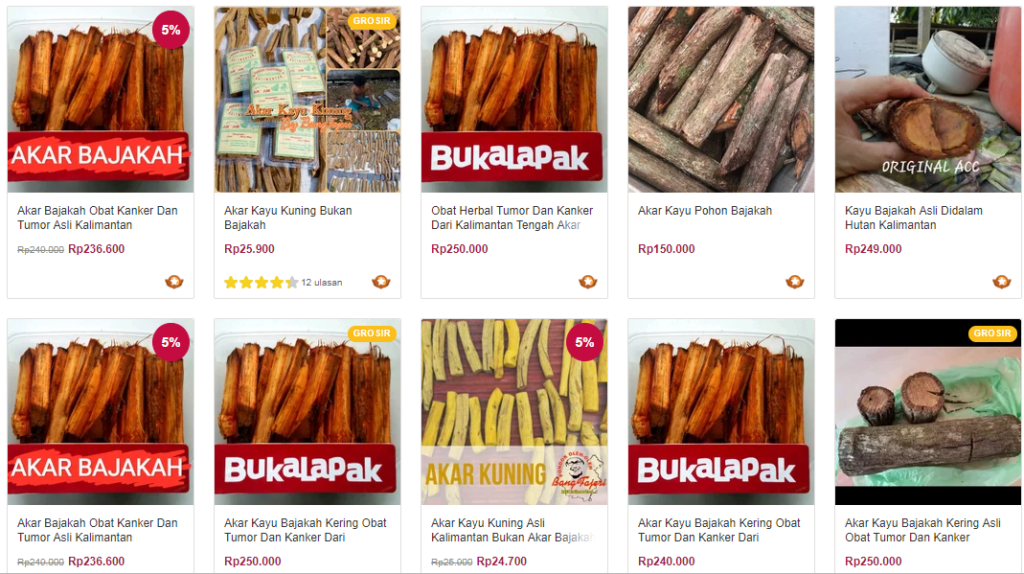Viewport: 1024px width, 574px height.
Task: Click seller badge icon beside the Rp236.600 price
Action: click(x=174, y=282)
